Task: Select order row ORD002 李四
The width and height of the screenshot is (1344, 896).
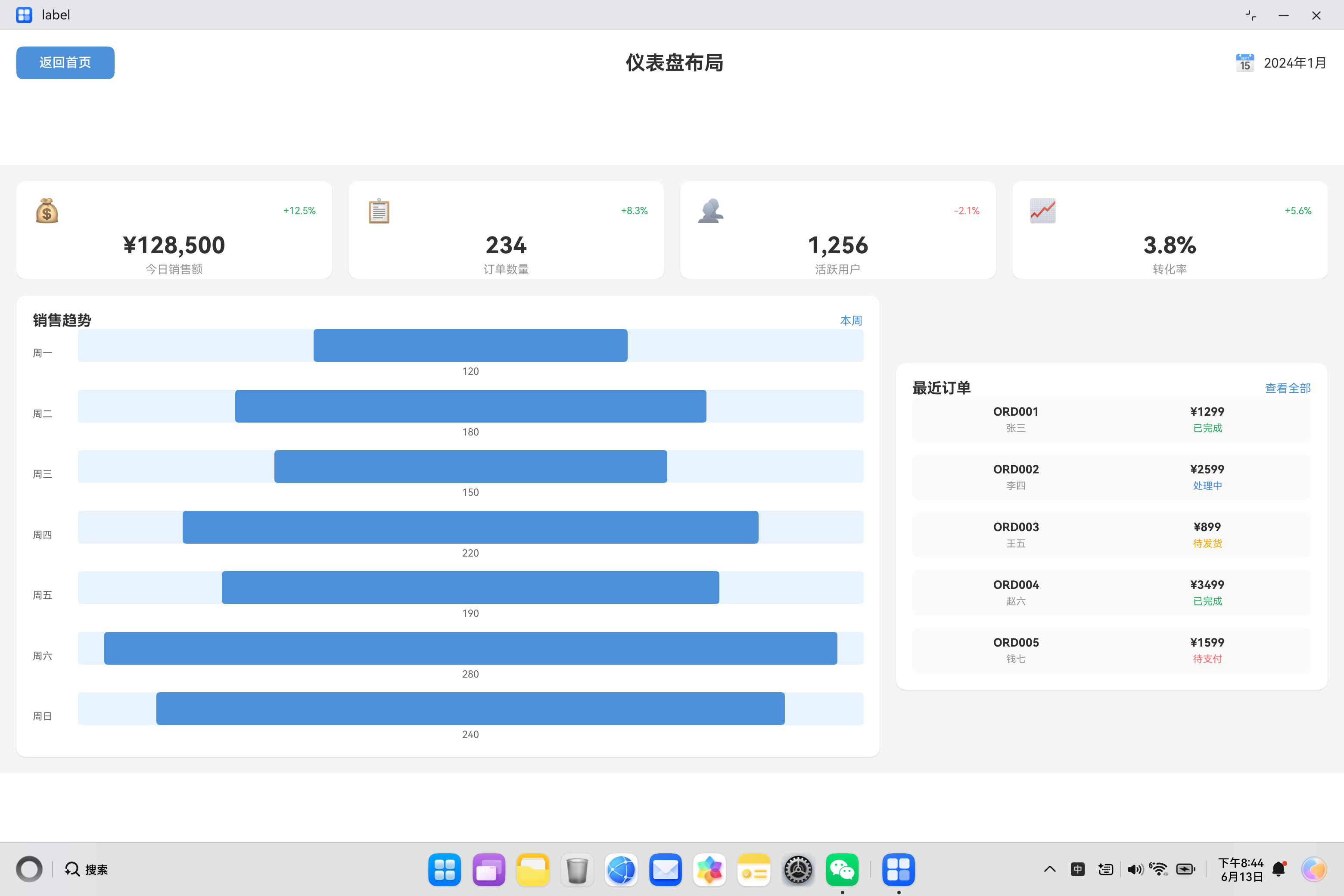Action: coord(1111,477)
